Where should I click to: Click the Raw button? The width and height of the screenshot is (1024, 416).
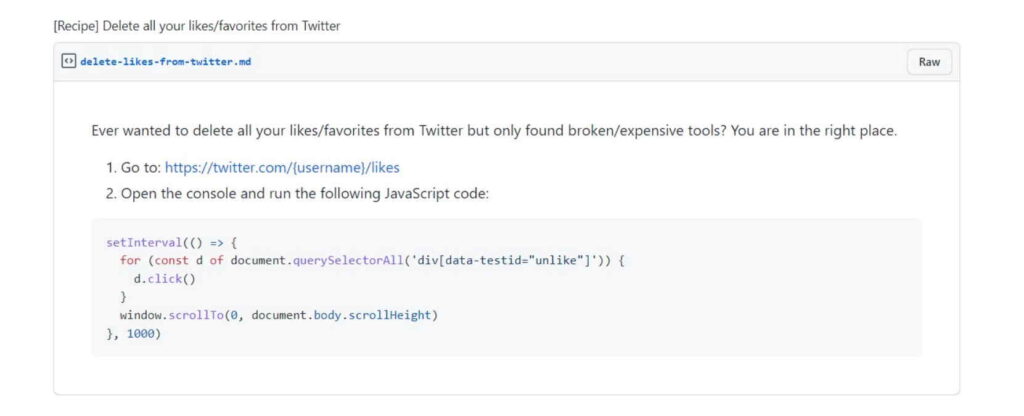tap(929, 62)
